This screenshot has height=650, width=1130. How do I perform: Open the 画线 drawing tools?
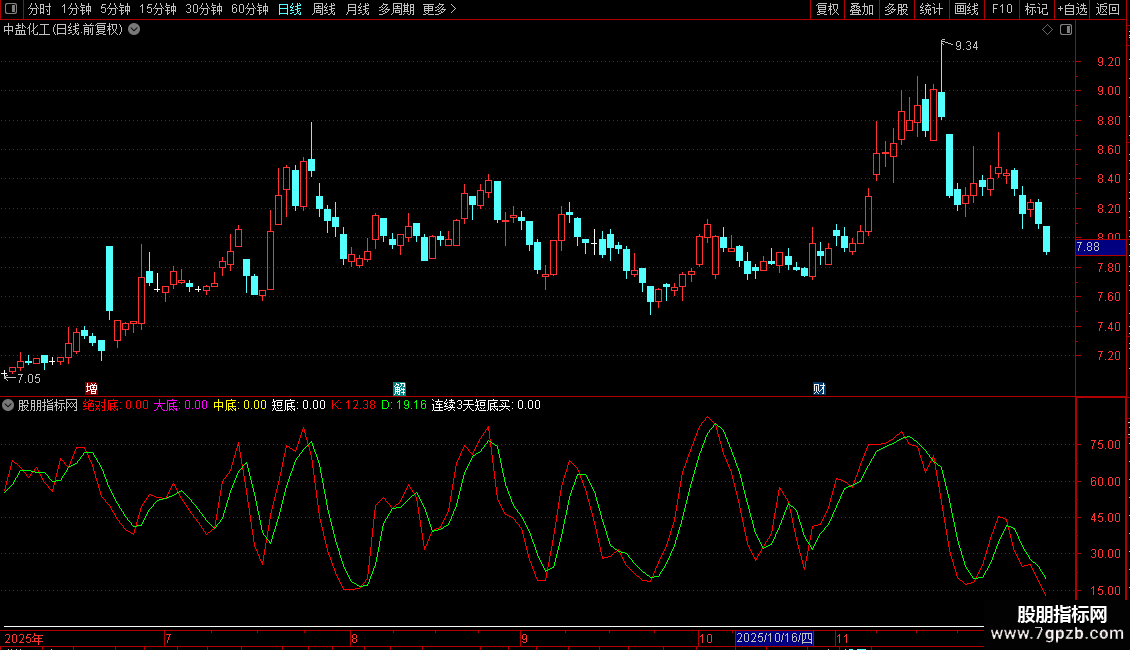tap(966, 9)
